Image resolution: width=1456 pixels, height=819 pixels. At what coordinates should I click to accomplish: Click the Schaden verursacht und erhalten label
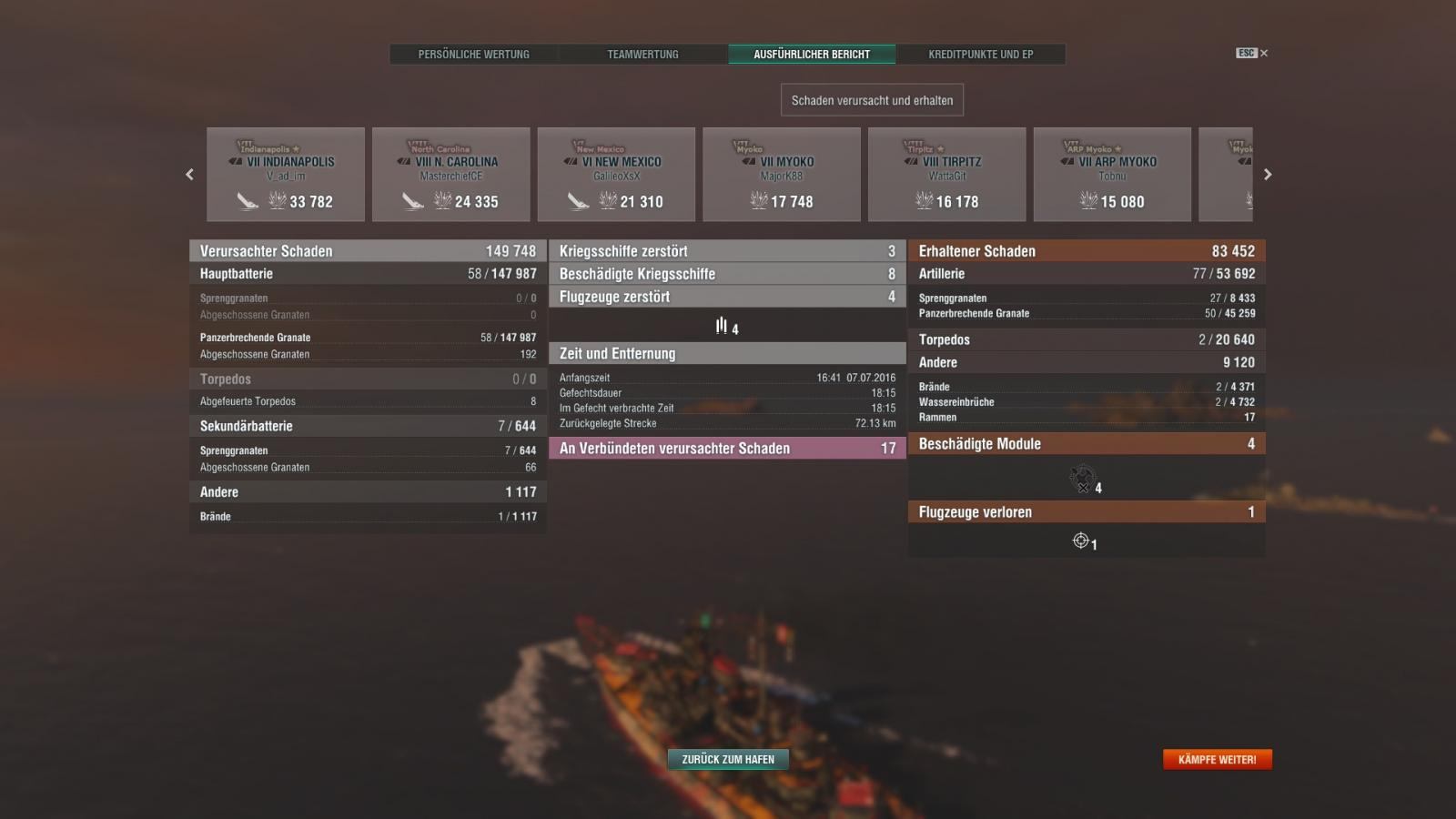872,100
